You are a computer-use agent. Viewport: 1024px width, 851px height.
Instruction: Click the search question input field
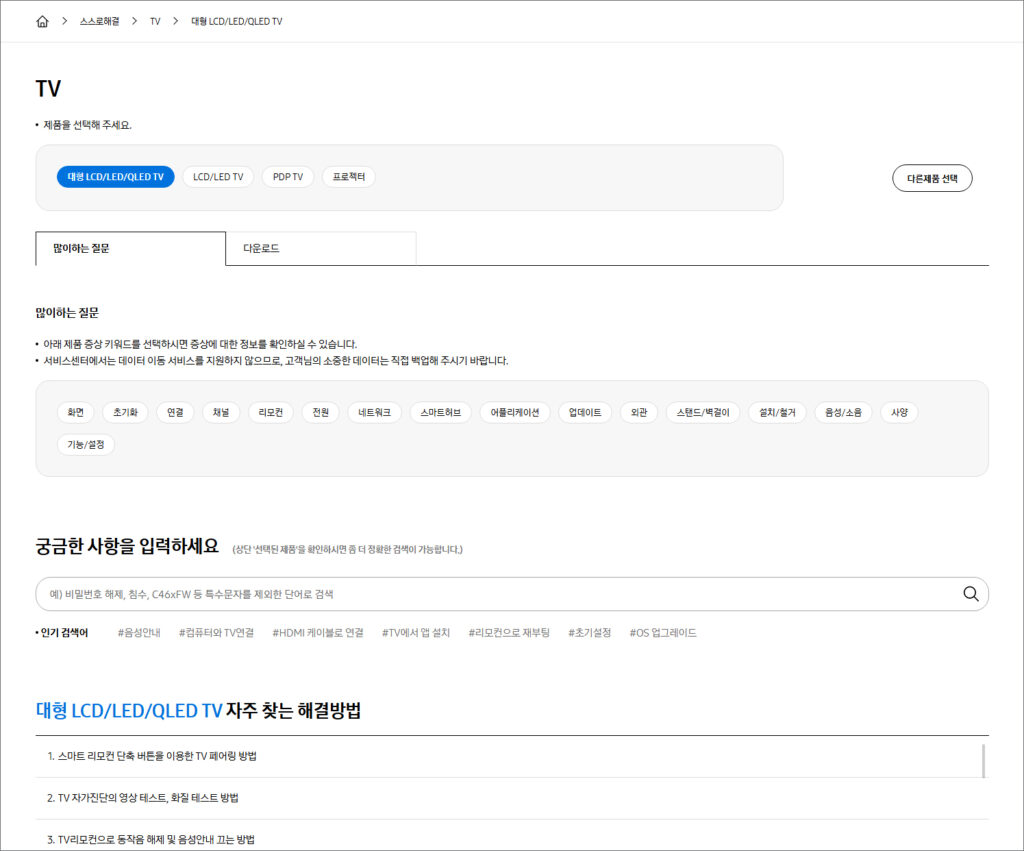pos(495,594)
